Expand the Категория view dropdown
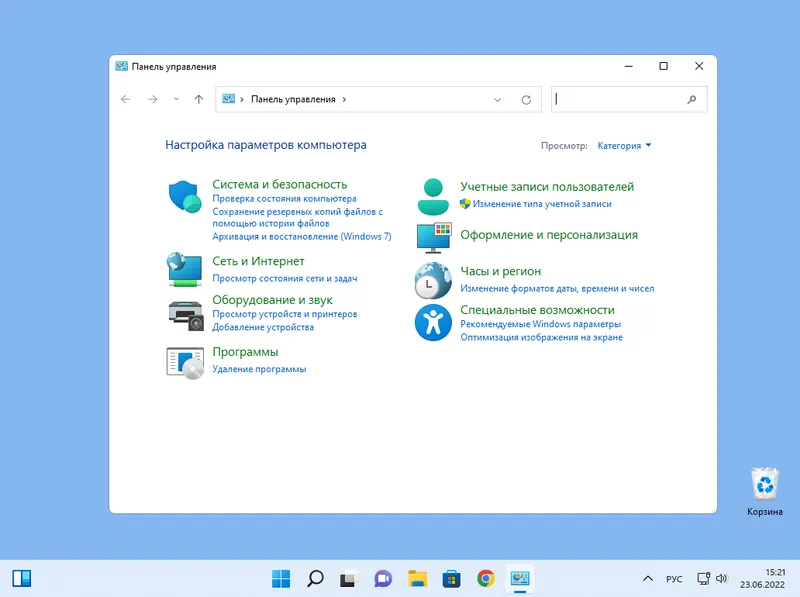Screen dimensions: 800x597 coord(624,145)
